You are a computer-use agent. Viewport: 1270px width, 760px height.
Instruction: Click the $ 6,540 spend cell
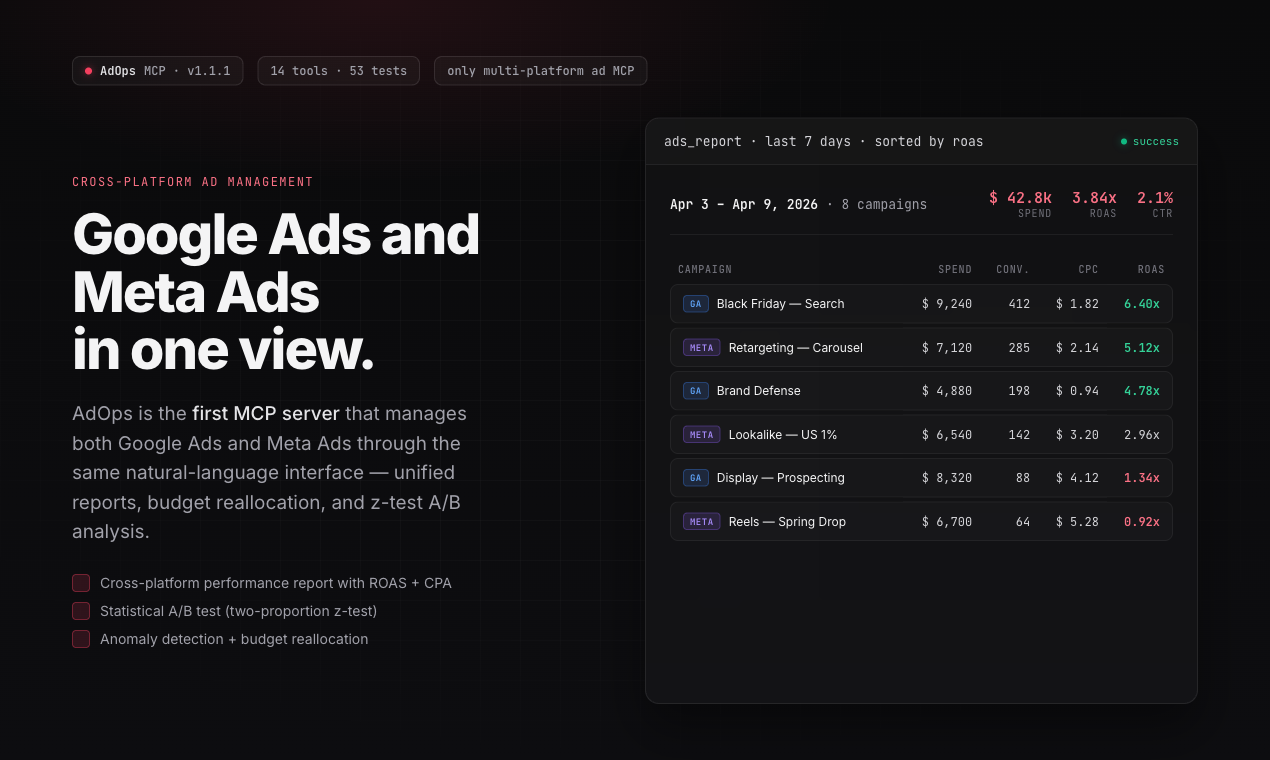947,435
